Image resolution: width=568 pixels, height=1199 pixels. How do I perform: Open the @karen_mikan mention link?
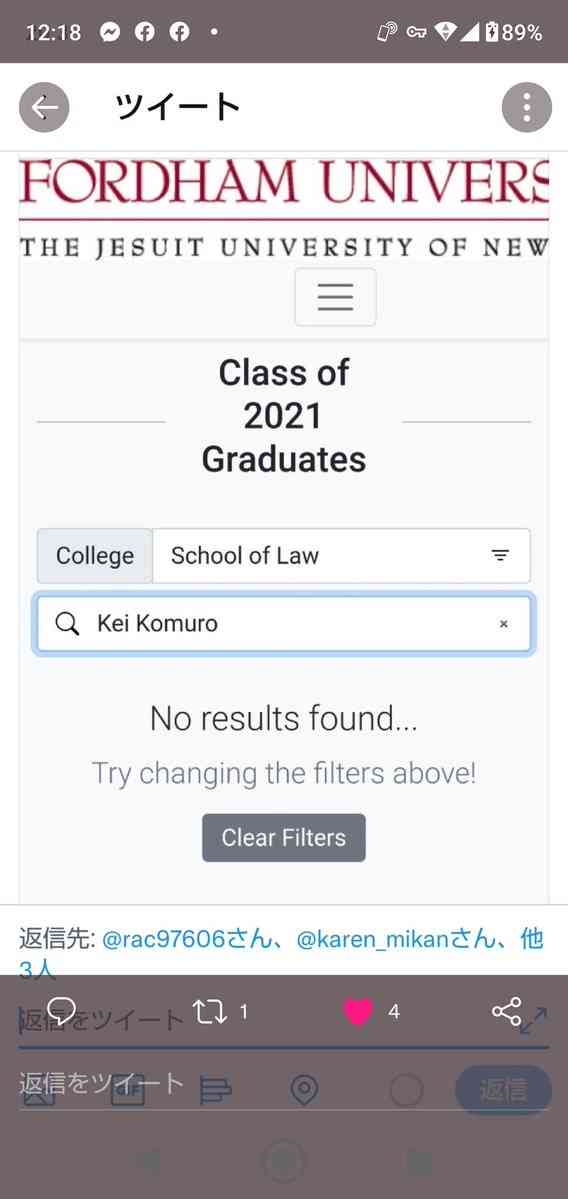[394, 939]
